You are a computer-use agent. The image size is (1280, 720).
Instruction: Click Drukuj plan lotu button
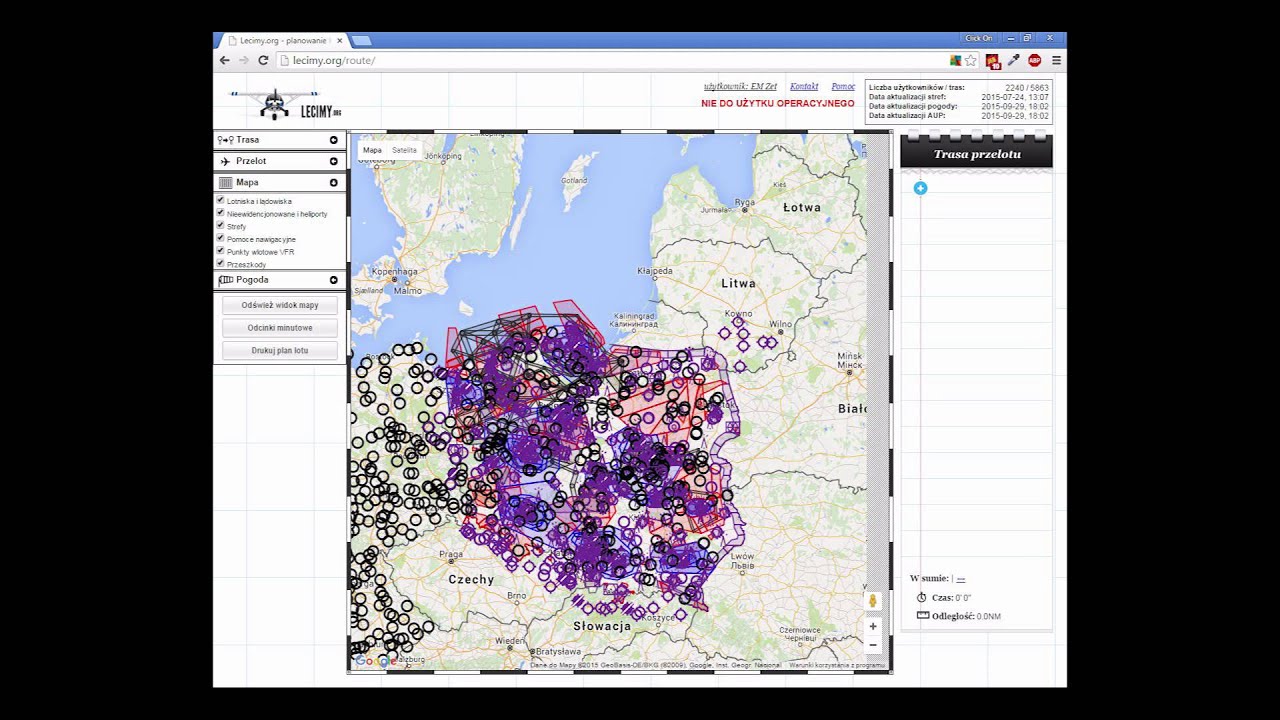(280, 351)
